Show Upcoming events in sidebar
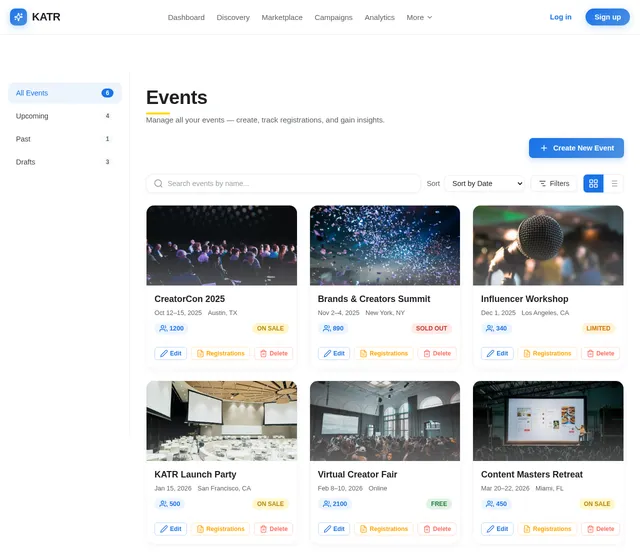 (x=65, y=116)
